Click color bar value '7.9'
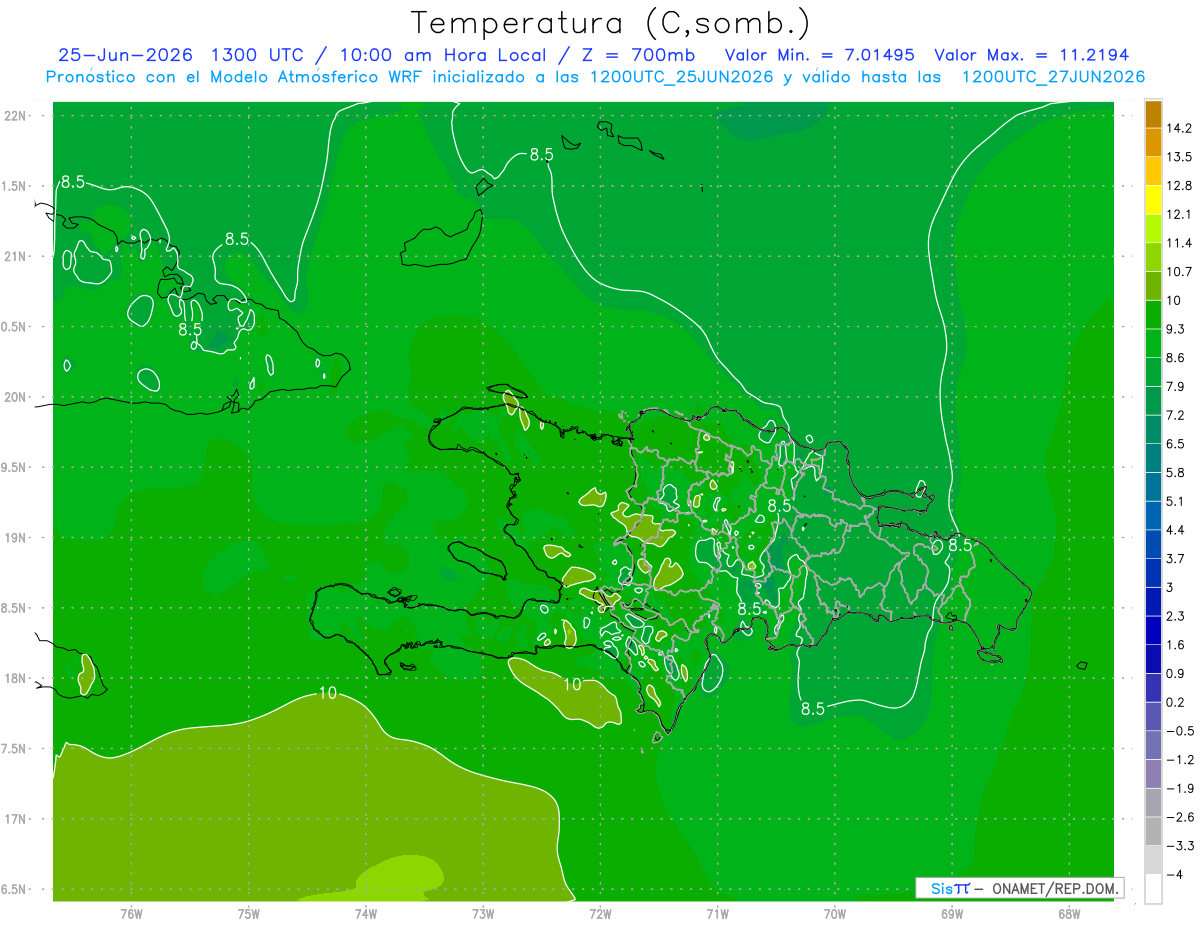Viewport: 1200px width, 927px height. pyautogui.click(x=1176, y=387)
